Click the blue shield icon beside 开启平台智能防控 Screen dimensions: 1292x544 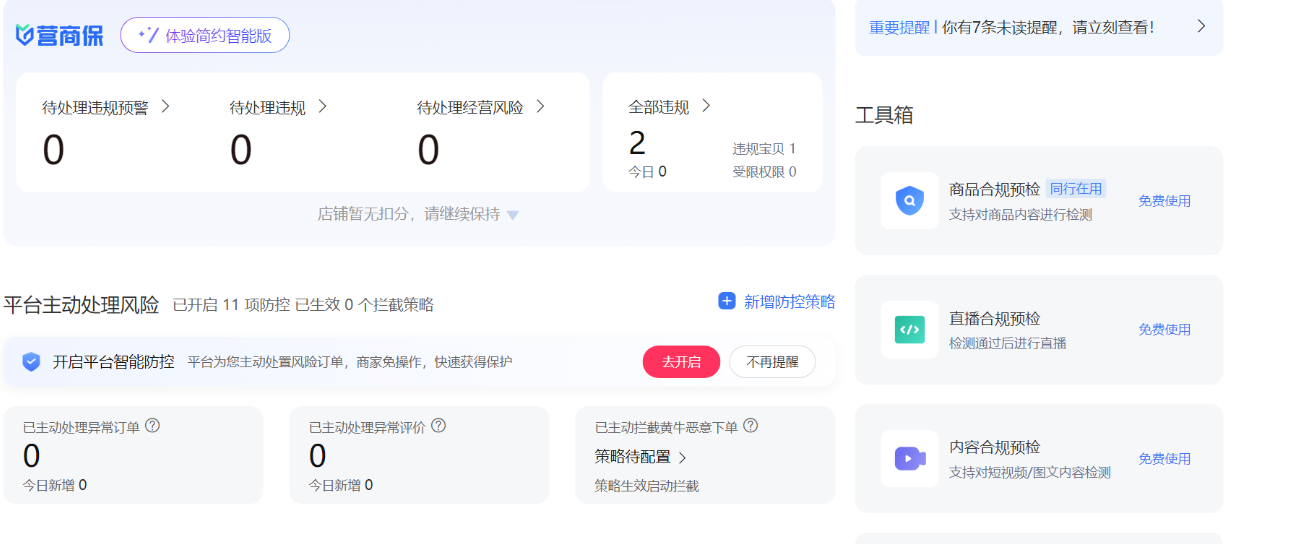(31, 362)
